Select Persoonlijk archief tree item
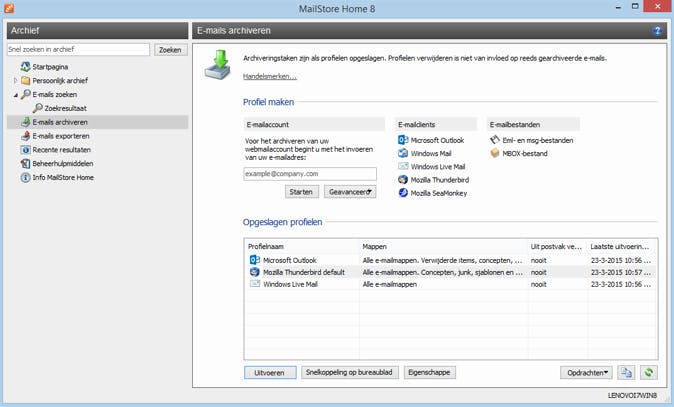 click(x=60, y=80)
